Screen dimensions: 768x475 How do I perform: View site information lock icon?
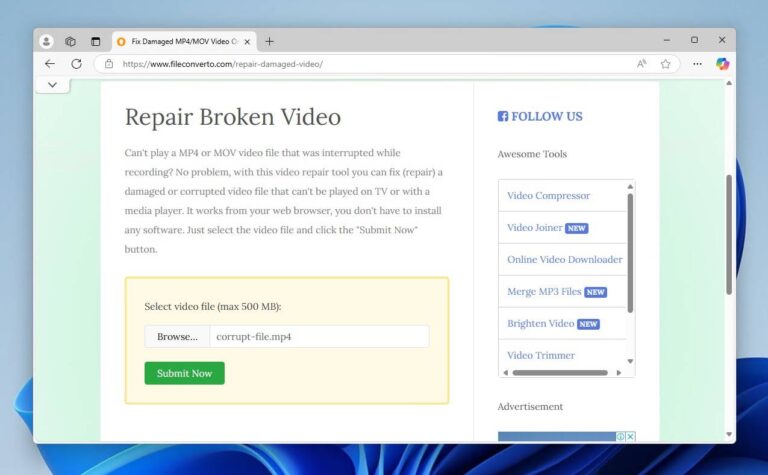pos(109,64)
